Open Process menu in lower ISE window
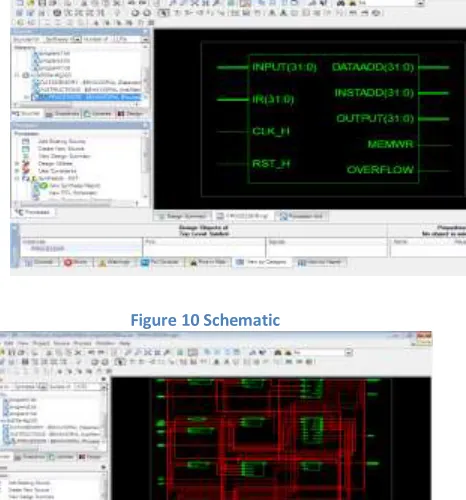Viewport: 466px width, 500px height. point(82,343)
